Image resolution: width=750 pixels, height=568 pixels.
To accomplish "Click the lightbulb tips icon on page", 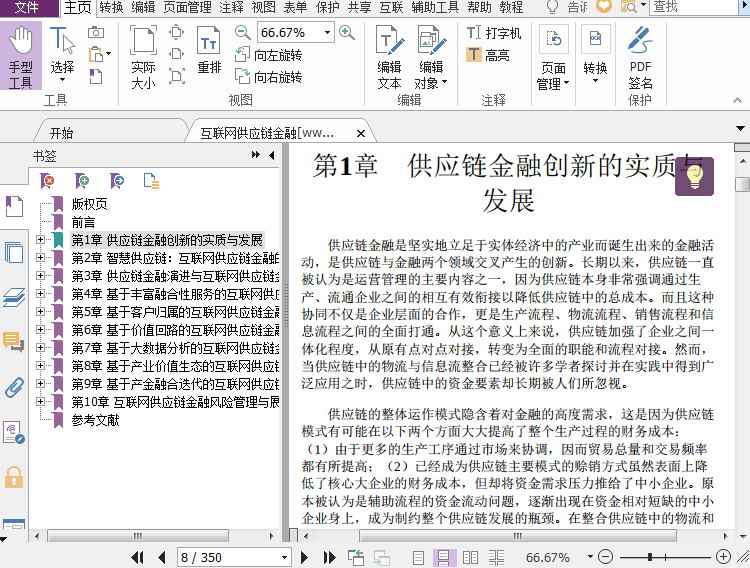I will coord(694,177).
